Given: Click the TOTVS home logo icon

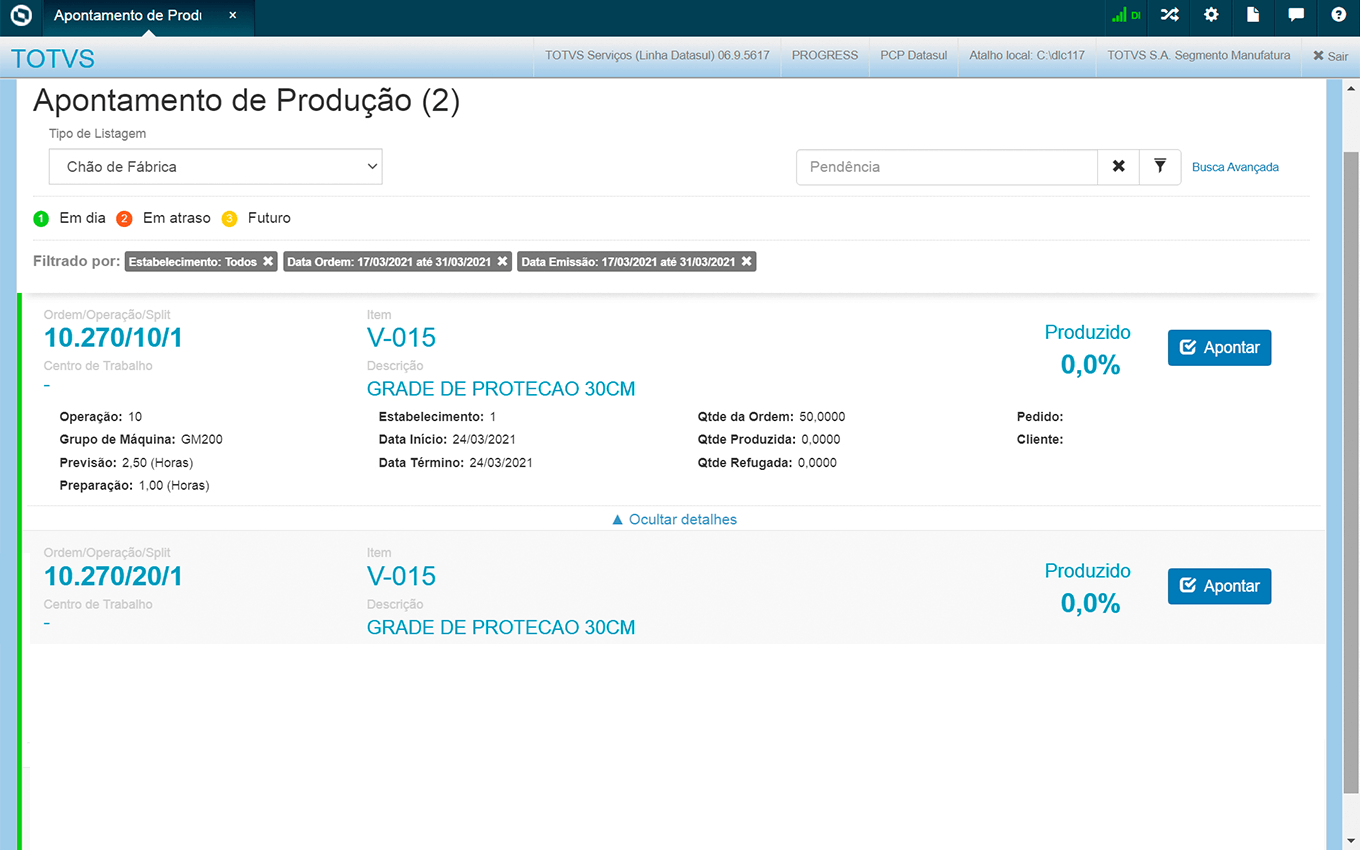Looking at the screenshot, I should tap(21, 16).
